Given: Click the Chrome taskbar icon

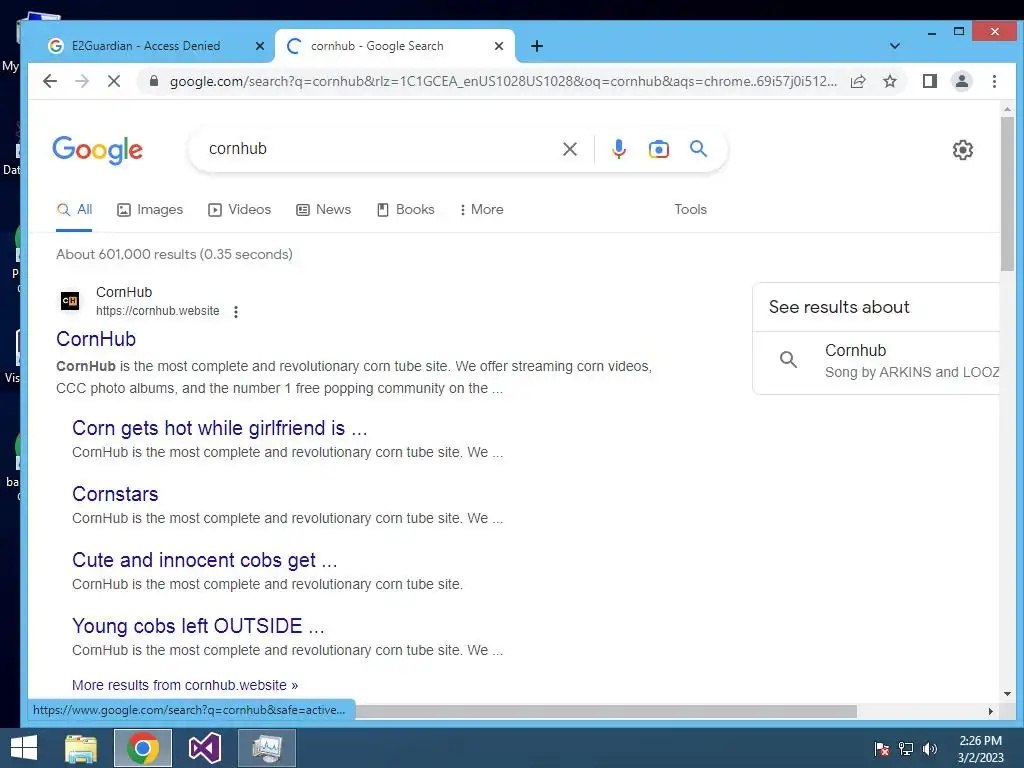Looking at the screenshot, I should pos(143,748).
